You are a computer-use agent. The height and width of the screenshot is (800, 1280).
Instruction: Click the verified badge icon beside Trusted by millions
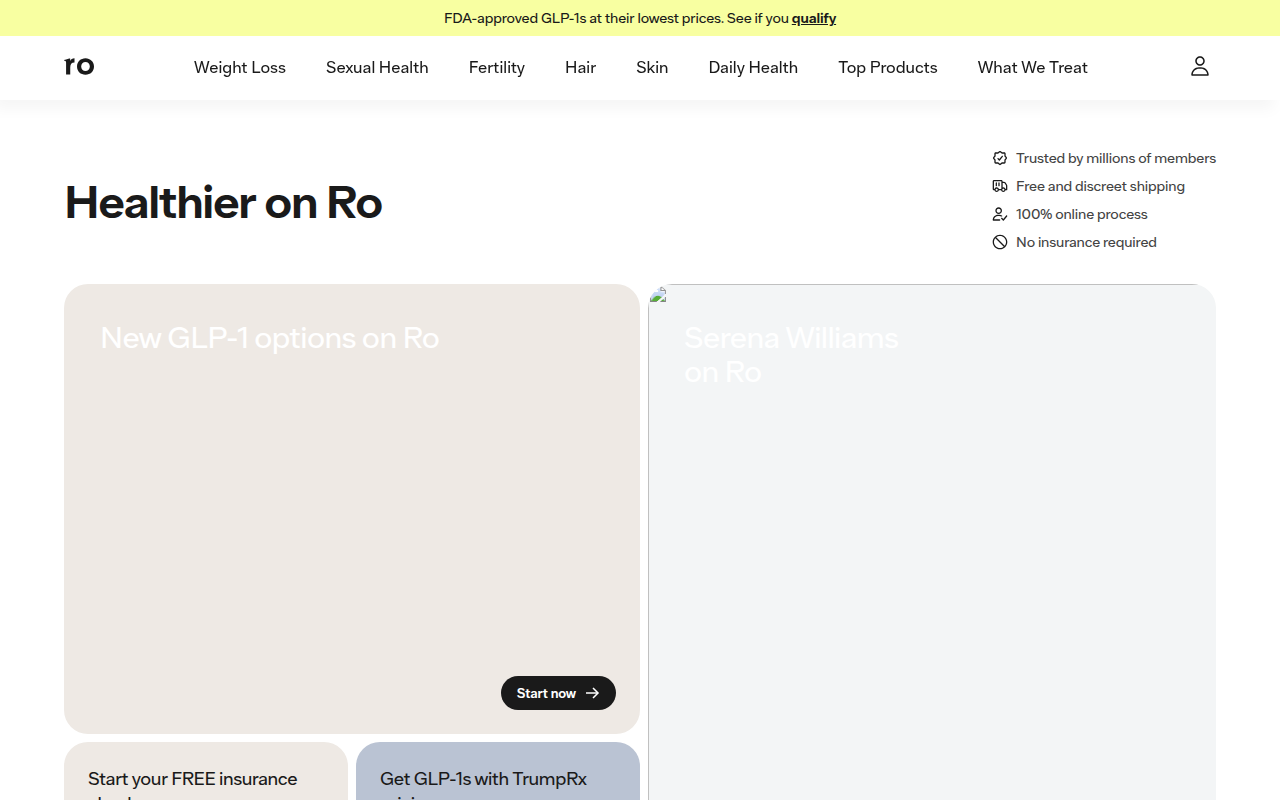click(x=999, y=158)
